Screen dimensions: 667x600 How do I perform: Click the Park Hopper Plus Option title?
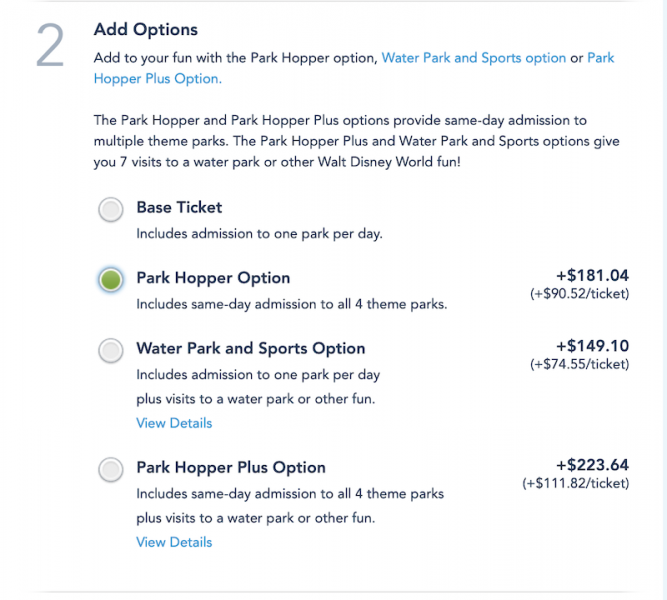pos(231,467)
